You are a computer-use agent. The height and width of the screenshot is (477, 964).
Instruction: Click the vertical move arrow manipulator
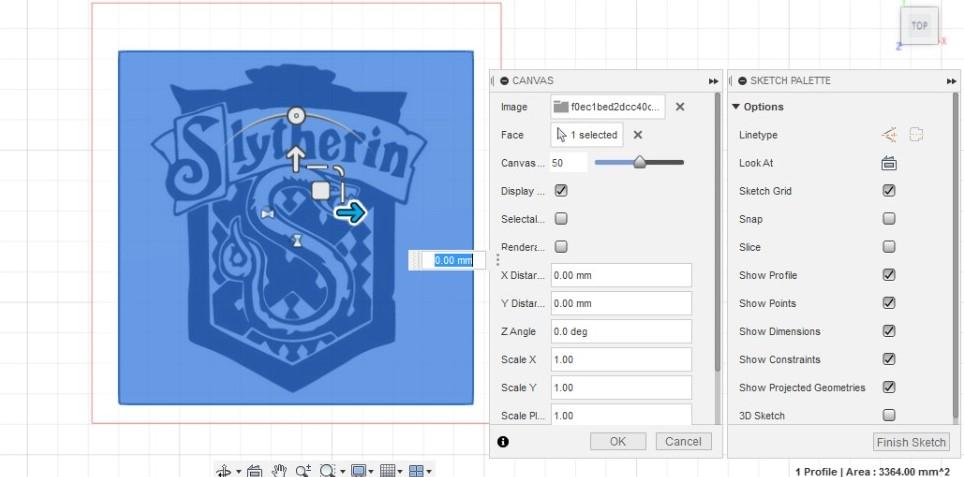[296, 159]
